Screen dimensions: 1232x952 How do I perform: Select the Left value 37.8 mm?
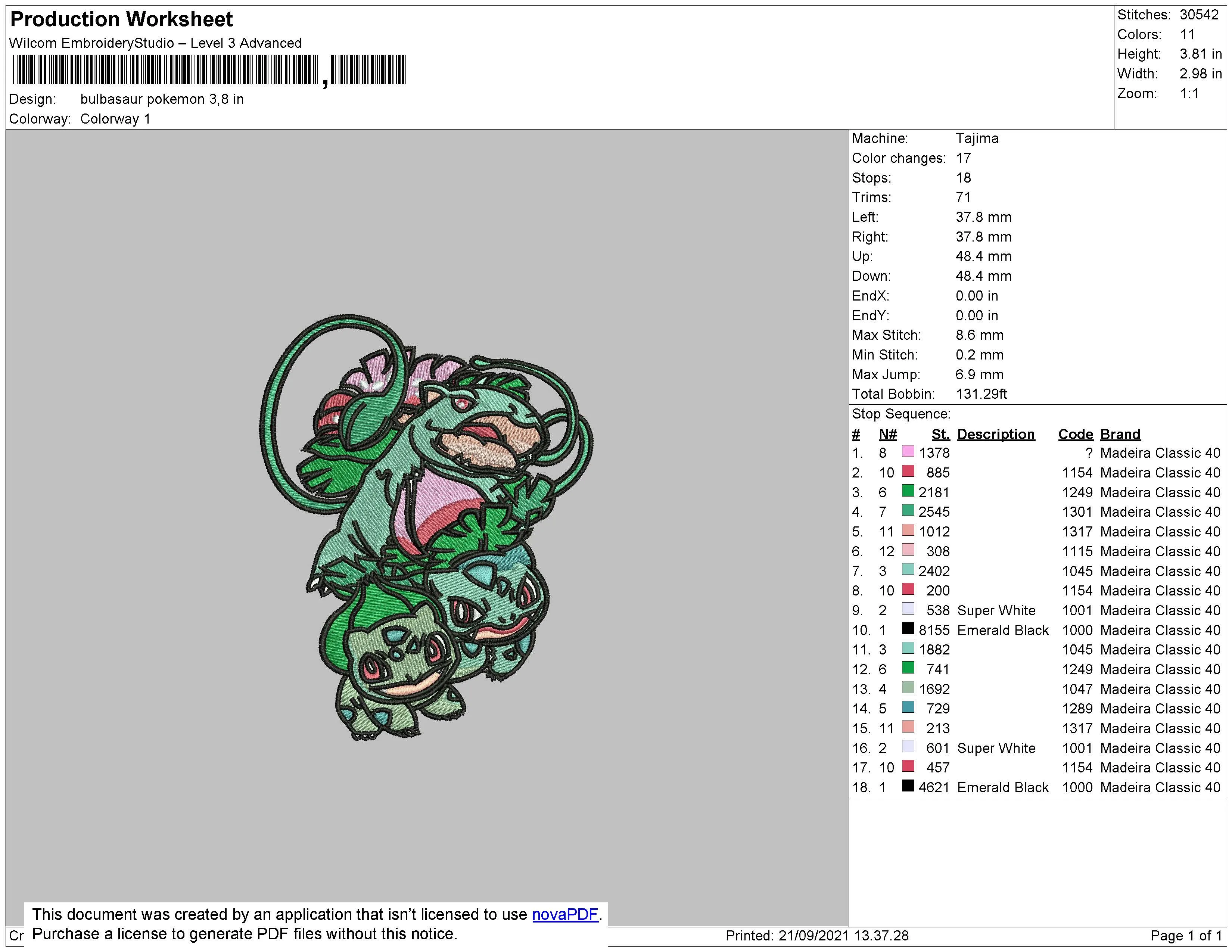(983, 217)
